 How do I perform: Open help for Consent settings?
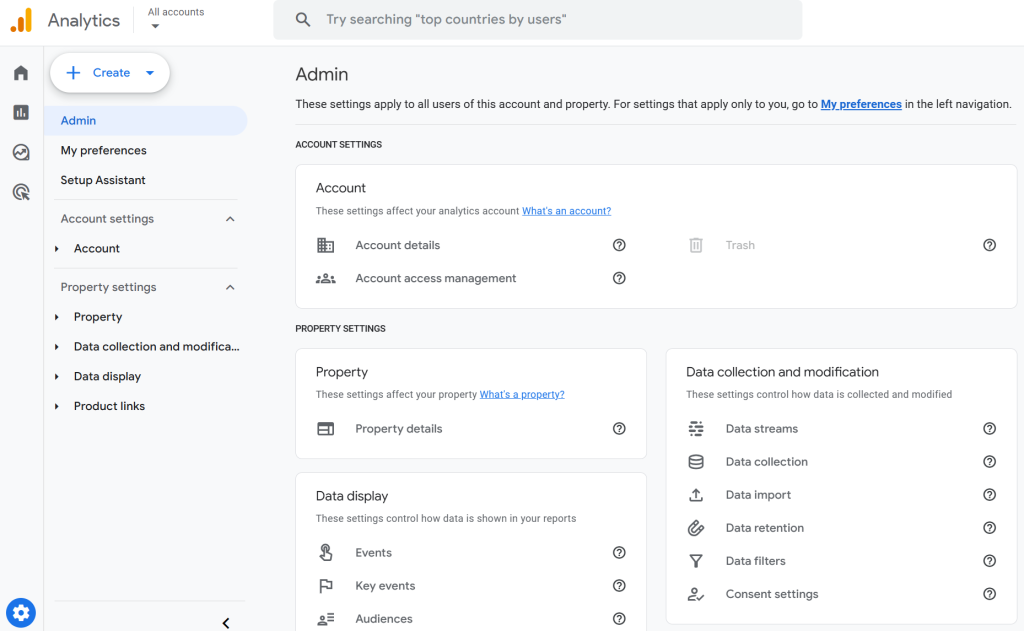[x=989, y=594]
